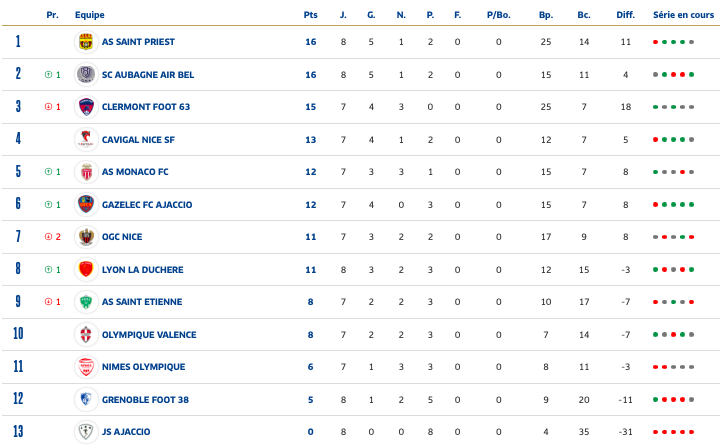Click the Grenoble Foot 38 logo
Viewport: 720px width, 446px height.
tap(85, 400)
